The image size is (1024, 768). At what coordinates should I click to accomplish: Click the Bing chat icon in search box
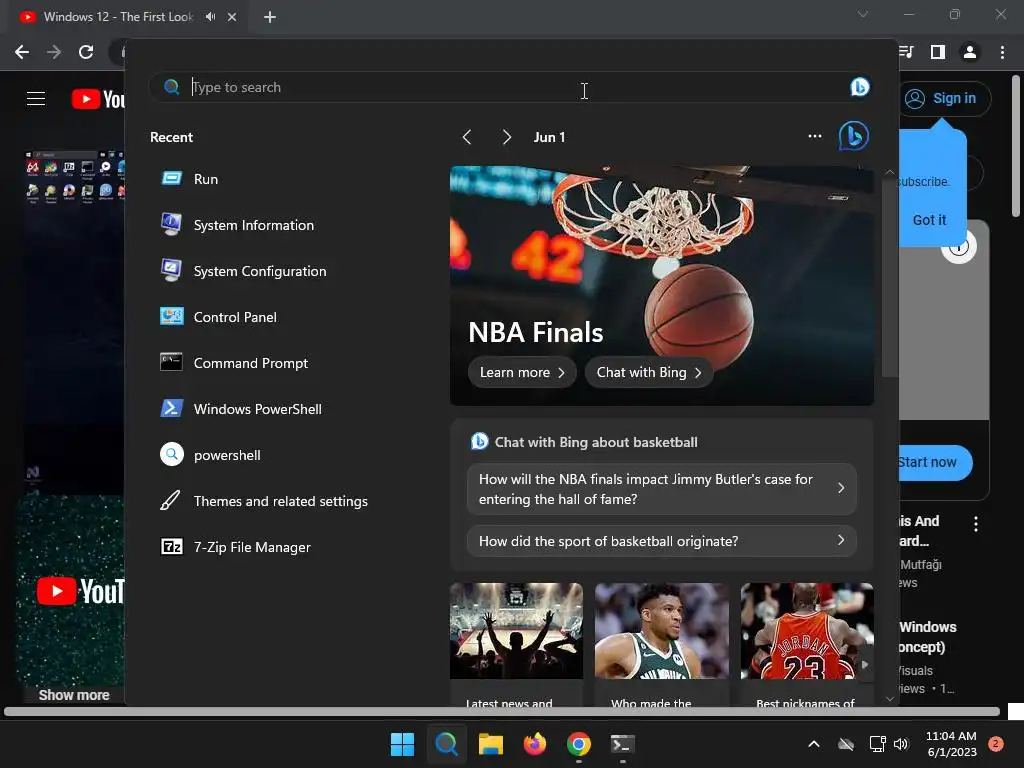click(x=859, y=87)
